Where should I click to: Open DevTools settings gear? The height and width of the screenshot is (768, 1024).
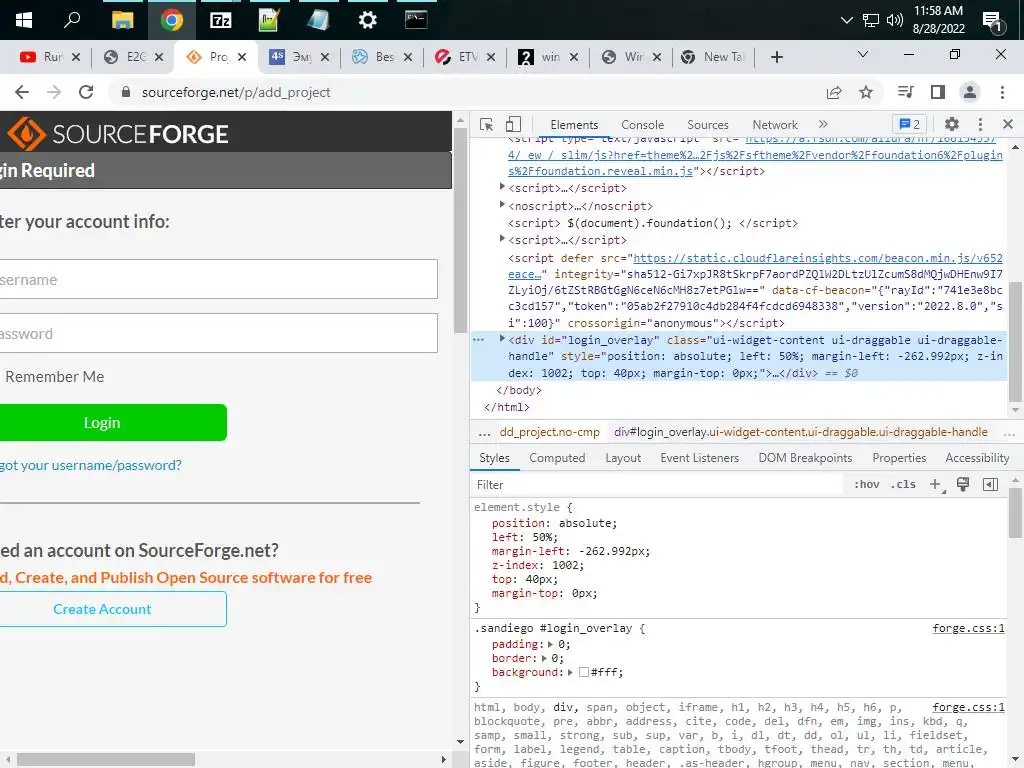[x=952, y=124]
